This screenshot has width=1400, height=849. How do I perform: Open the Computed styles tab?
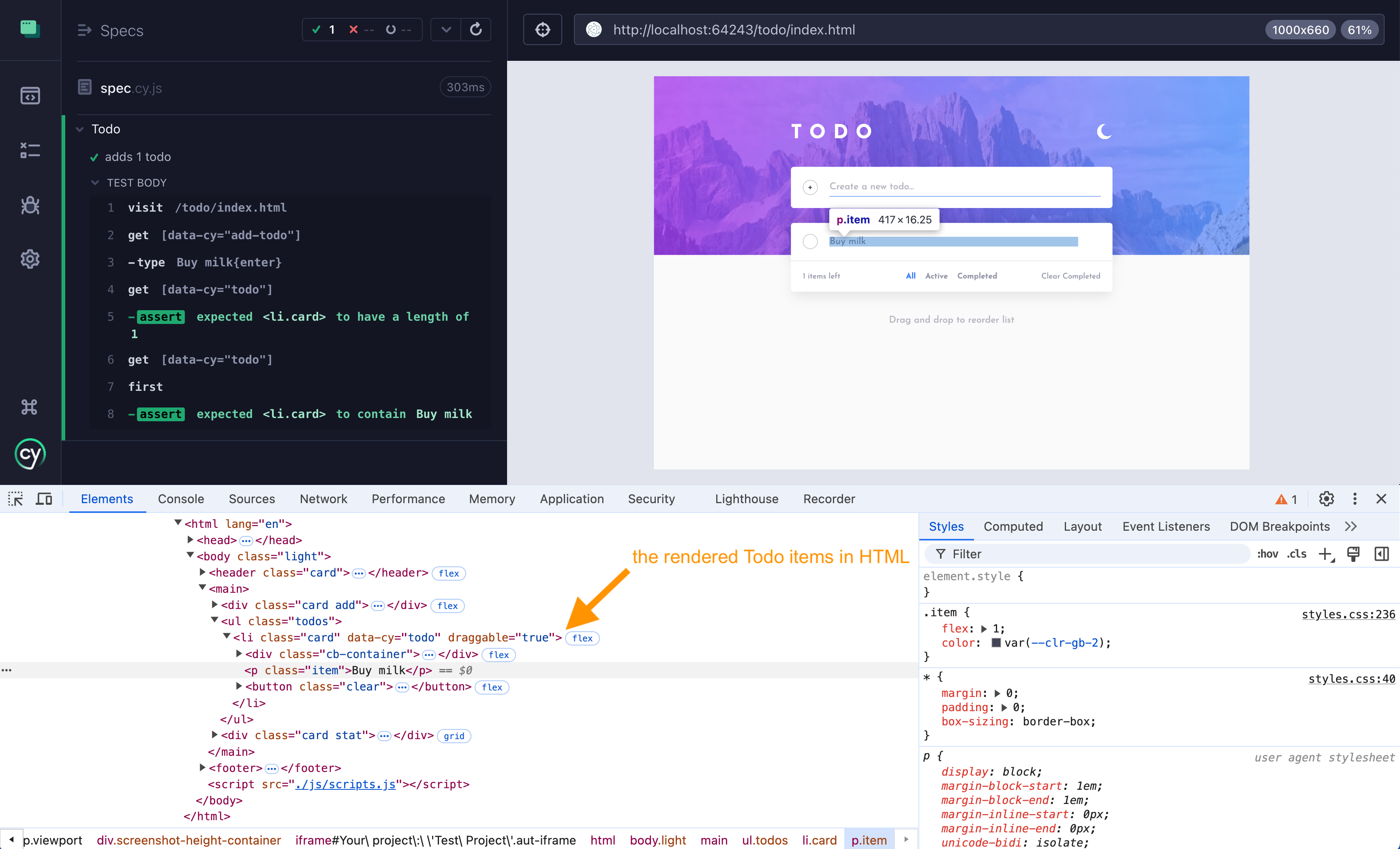[x=1013, y=526]
